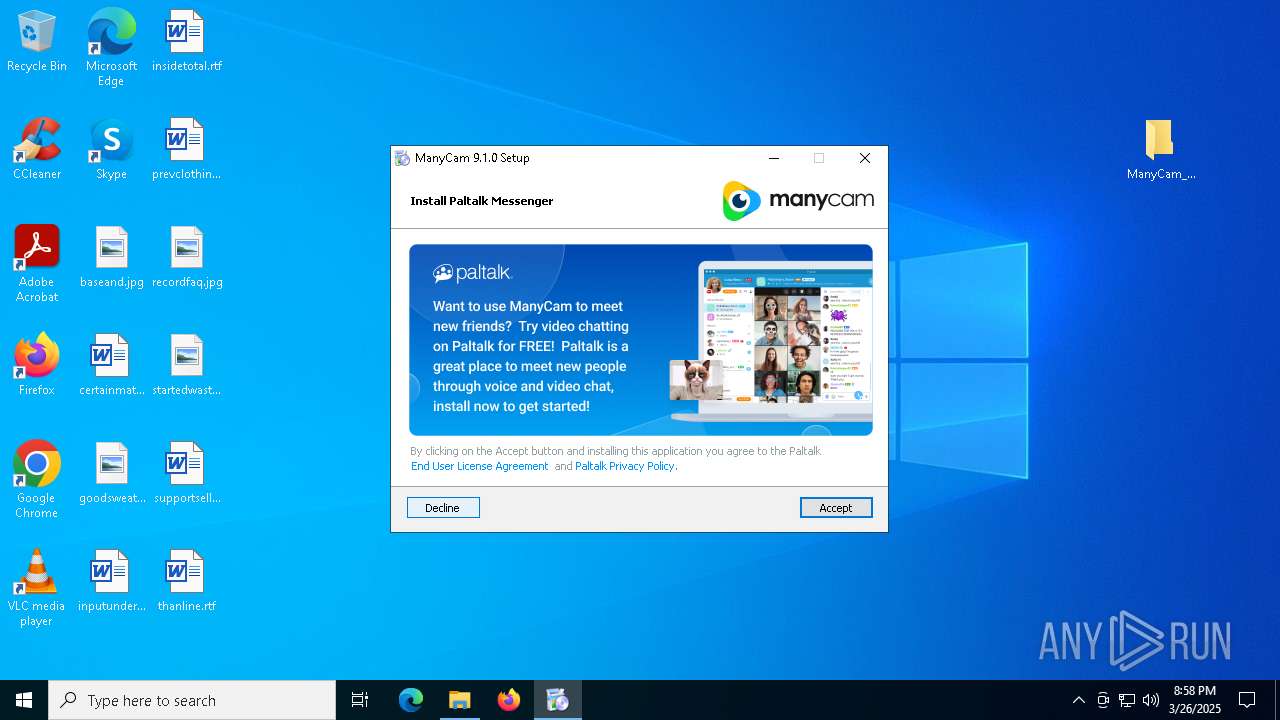Image resolution: width=1280 pixels, height=720 pixels.
Task: Click the taskbar search box
Action: coord(192,700)
